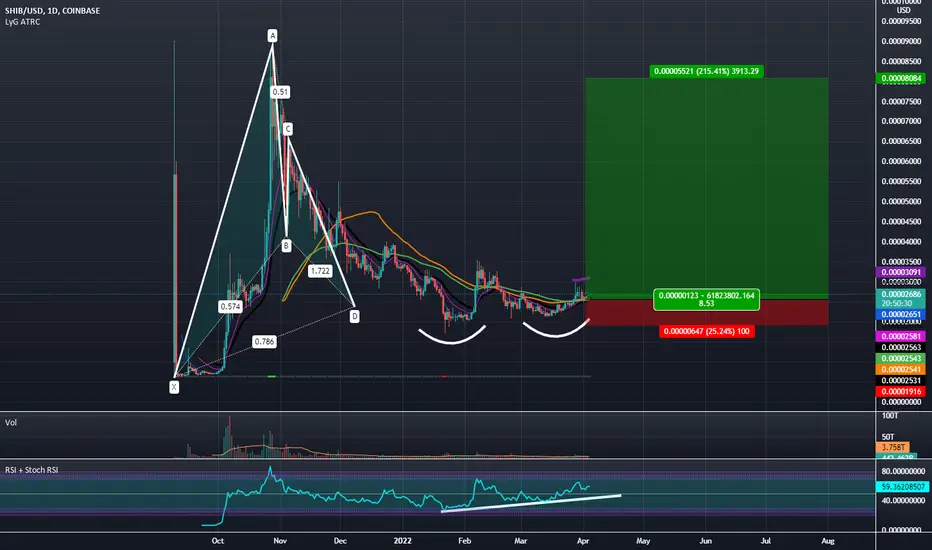Click the 0.00007500 price axis label
The height and width of the screenshot is (550, 932).
[x=901, y=102]
